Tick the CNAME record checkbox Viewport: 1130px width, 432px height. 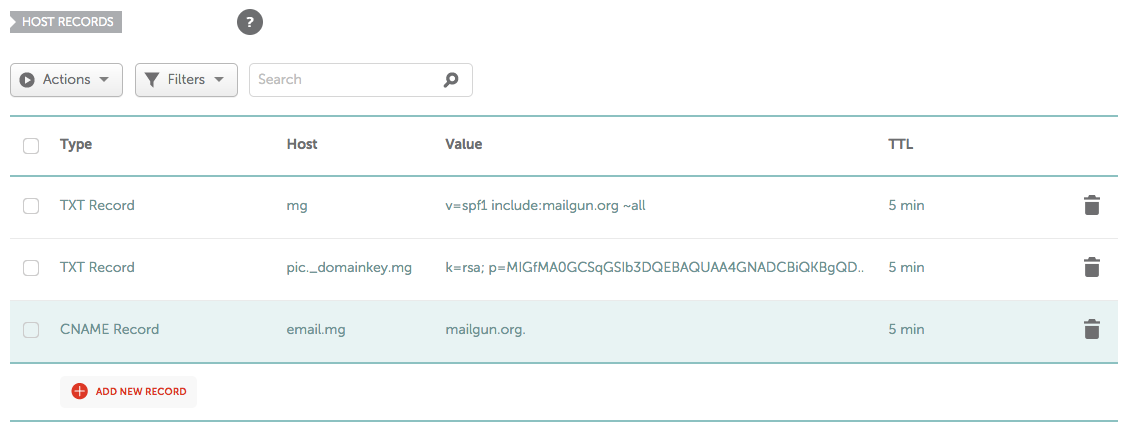[31, 330]
